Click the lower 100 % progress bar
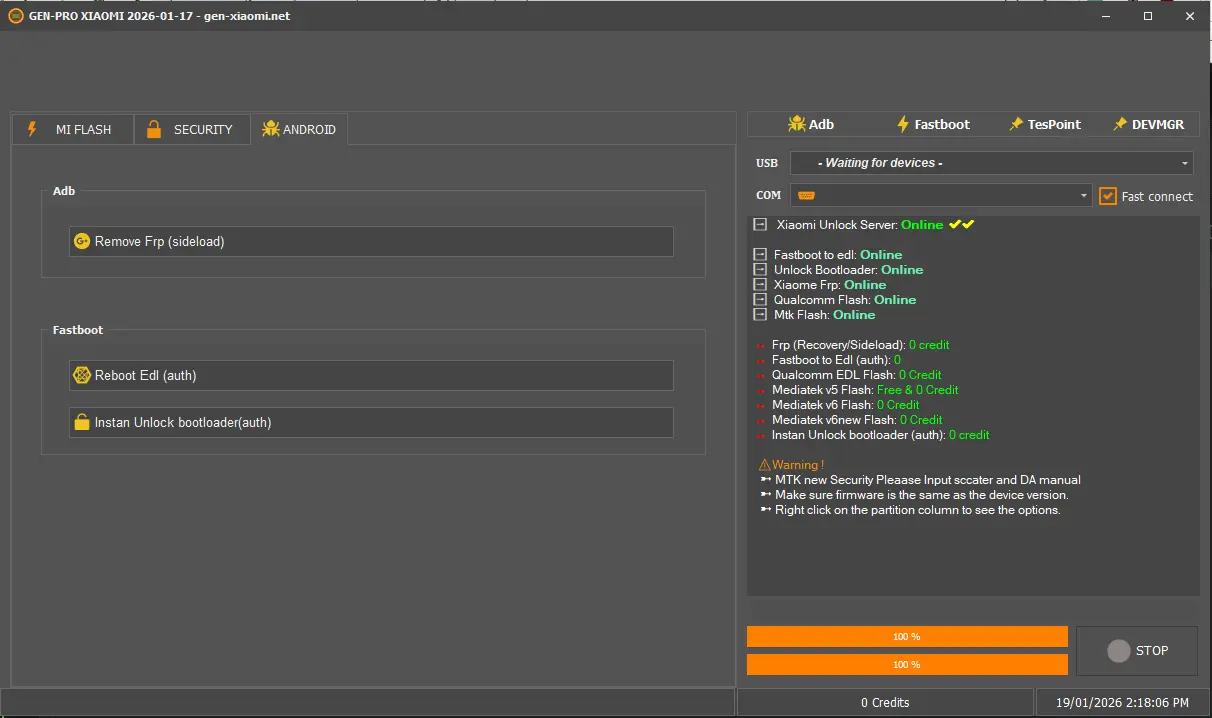The height and width of the screenshot is (718, 1212). 907,664
